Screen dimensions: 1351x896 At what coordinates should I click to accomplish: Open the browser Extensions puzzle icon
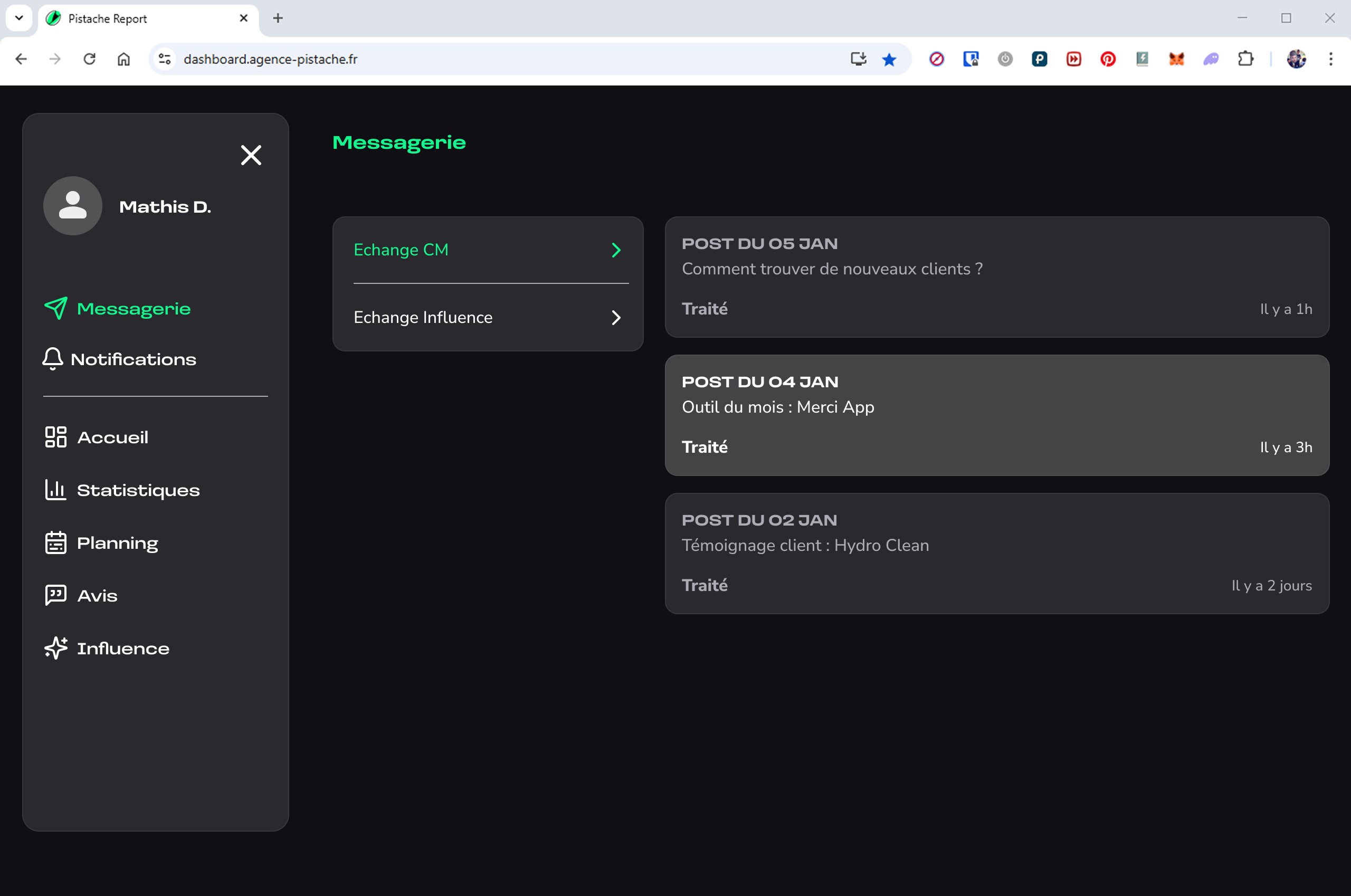point(1245,60)
